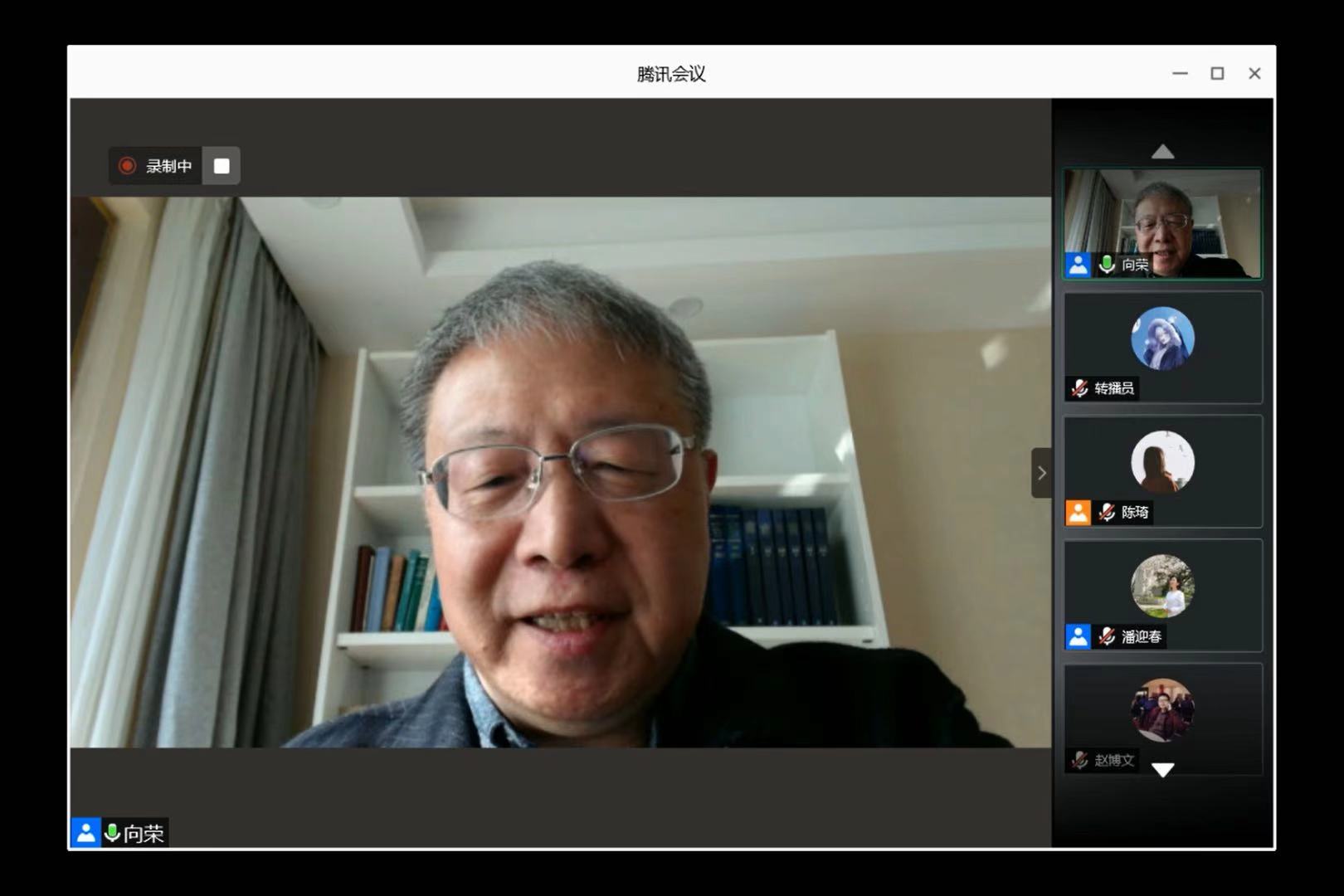Stop the recording with the white square button
Screen dimensions: 1344x896
tap(222, 166)
